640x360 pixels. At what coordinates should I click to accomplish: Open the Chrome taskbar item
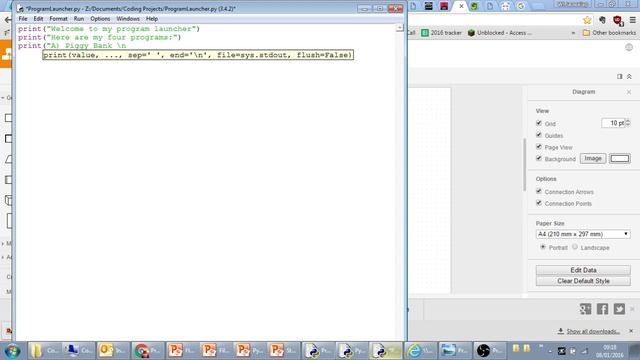pos(147,351)
